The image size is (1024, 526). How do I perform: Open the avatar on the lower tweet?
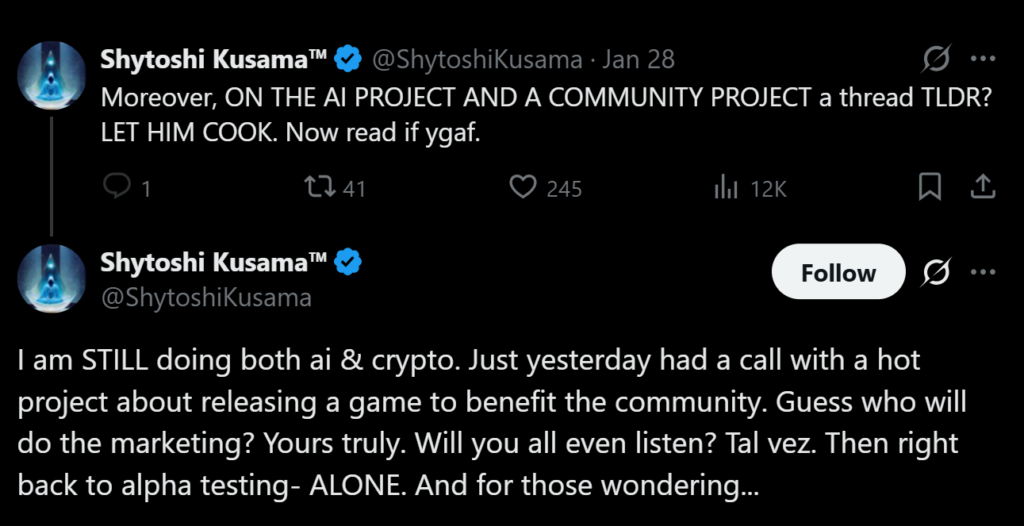[x=52, y=277]
